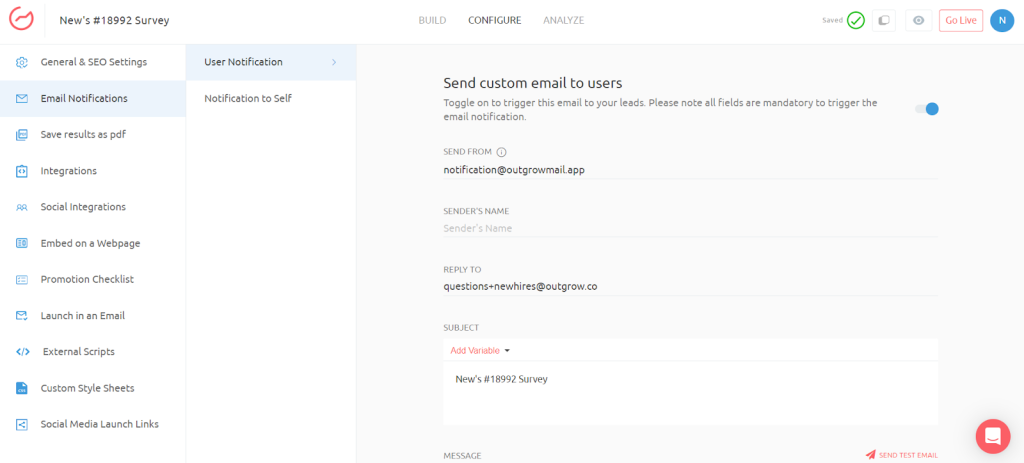The width and height of the screenshot is (1024, 463).
Task: Toggle off custom email to users
Action: [x=927, y=109]
